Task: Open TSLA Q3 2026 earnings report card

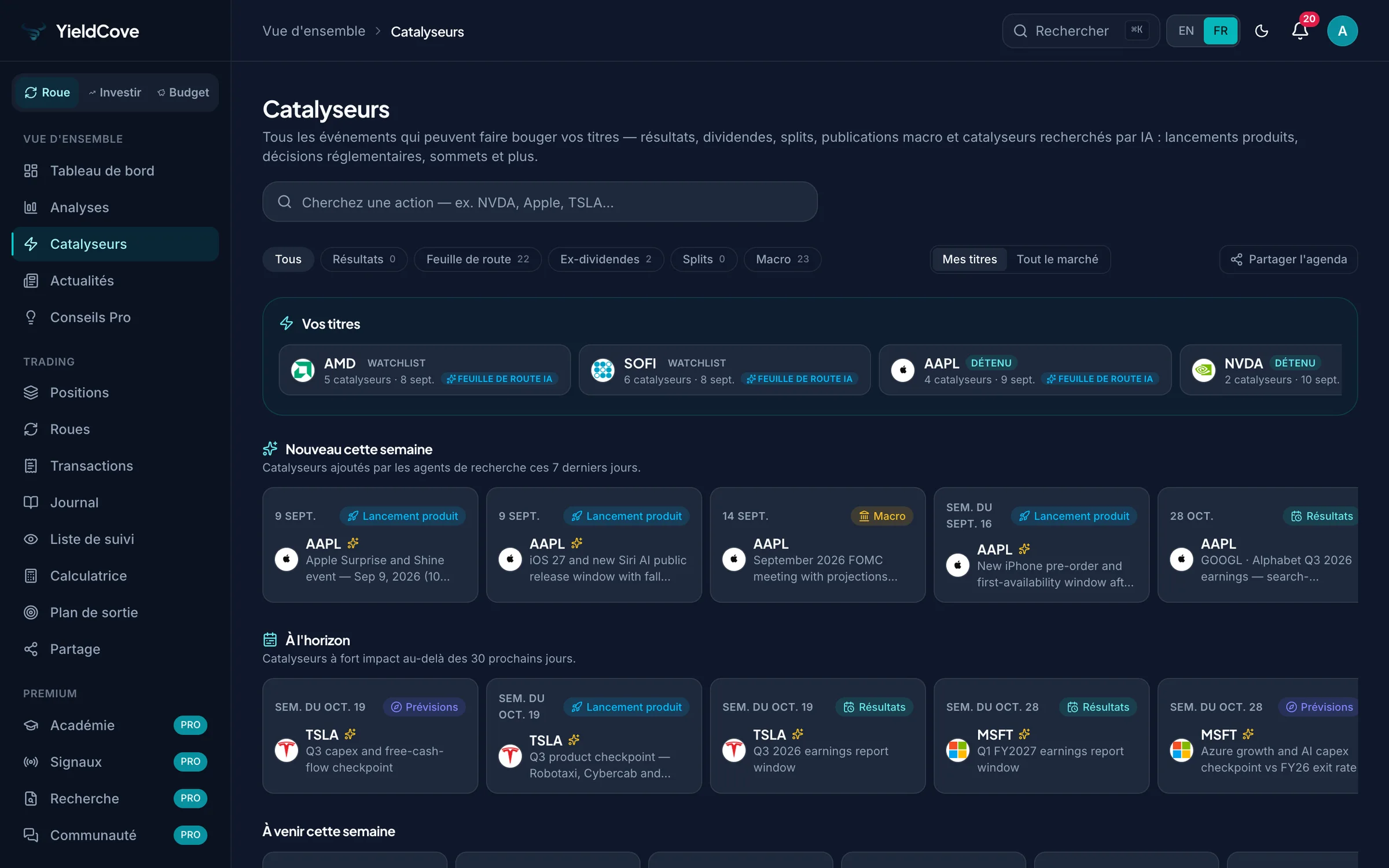Action: [x=818, y=735]
